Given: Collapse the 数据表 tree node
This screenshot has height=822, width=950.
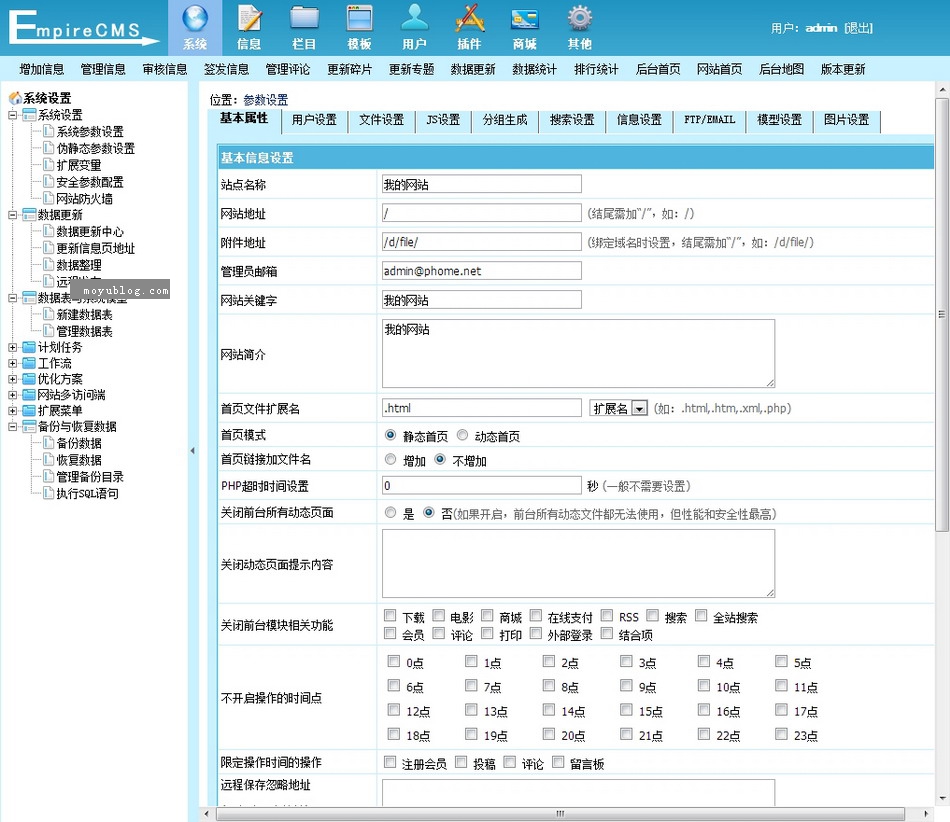Looking at the screenshot, I should click(x=12, y=297).
